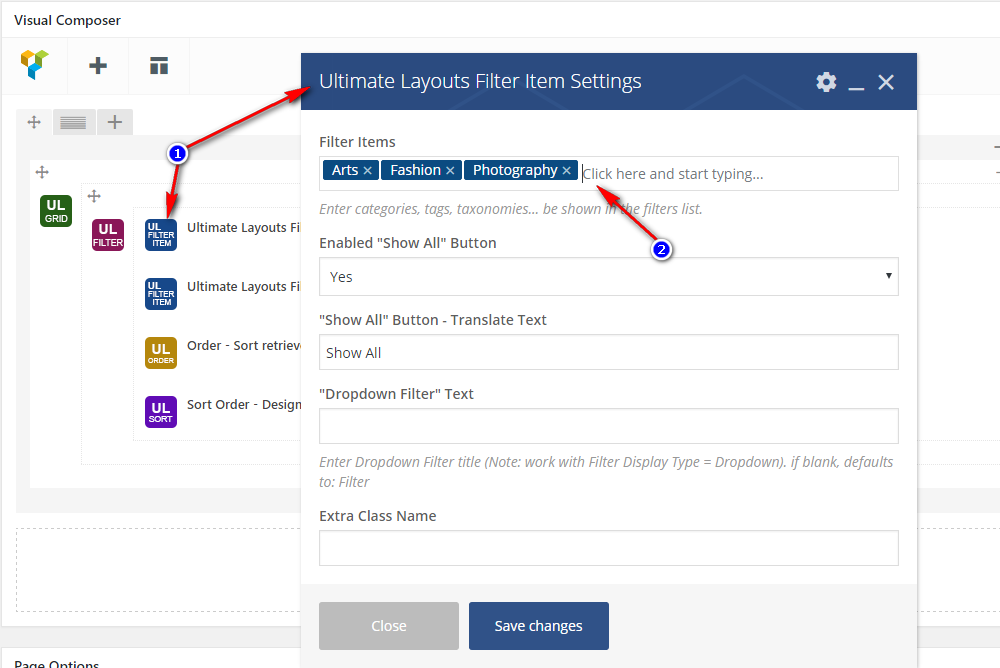Click the magenta UL Filter element icon
Screen dimensions: 1000x668
click(108, 235)
